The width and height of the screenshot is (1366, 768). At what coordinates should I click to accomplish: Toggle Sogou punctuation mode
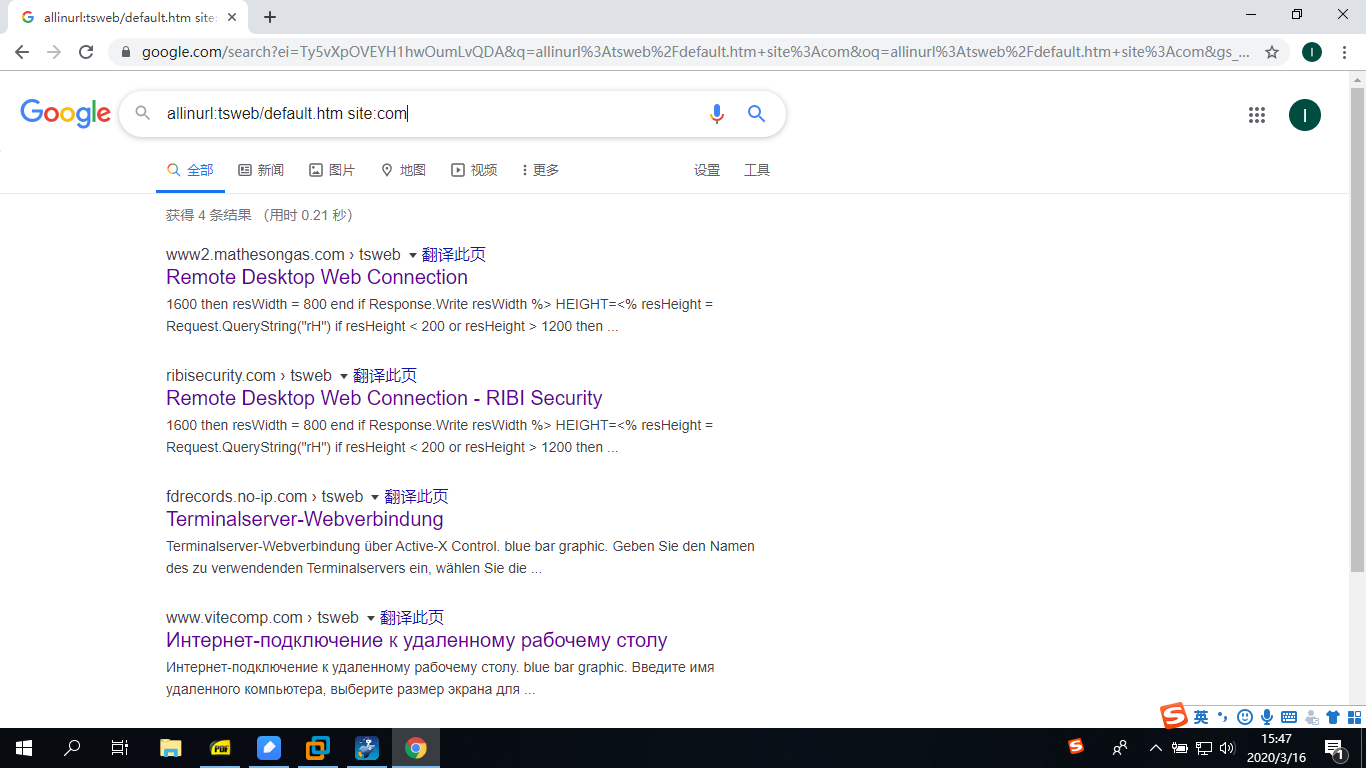click(1223, 717)
